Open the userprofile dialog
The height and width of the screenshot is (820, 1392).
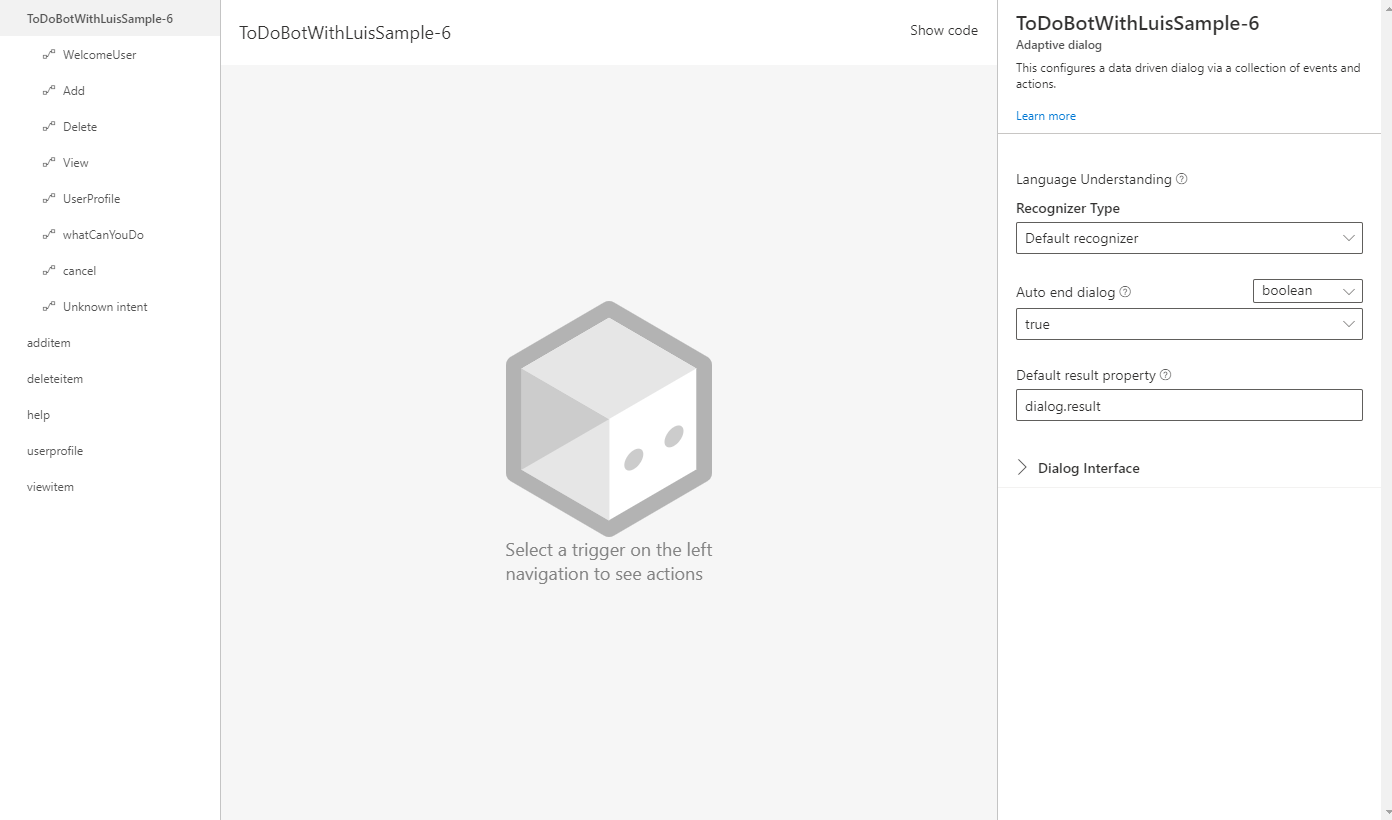(x=110, y=451)
